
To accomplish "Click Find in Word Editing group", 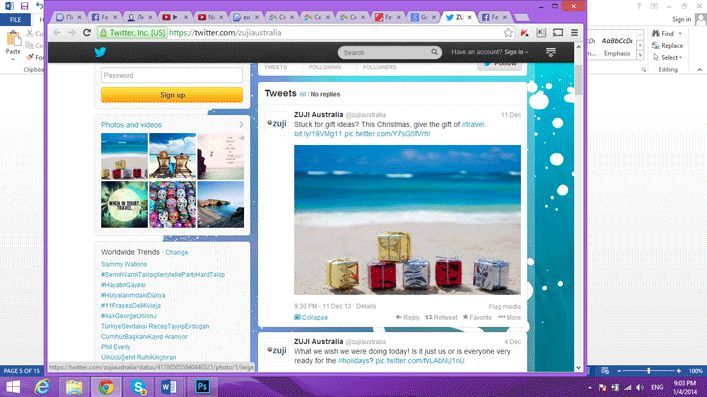I will coord(663,33).
